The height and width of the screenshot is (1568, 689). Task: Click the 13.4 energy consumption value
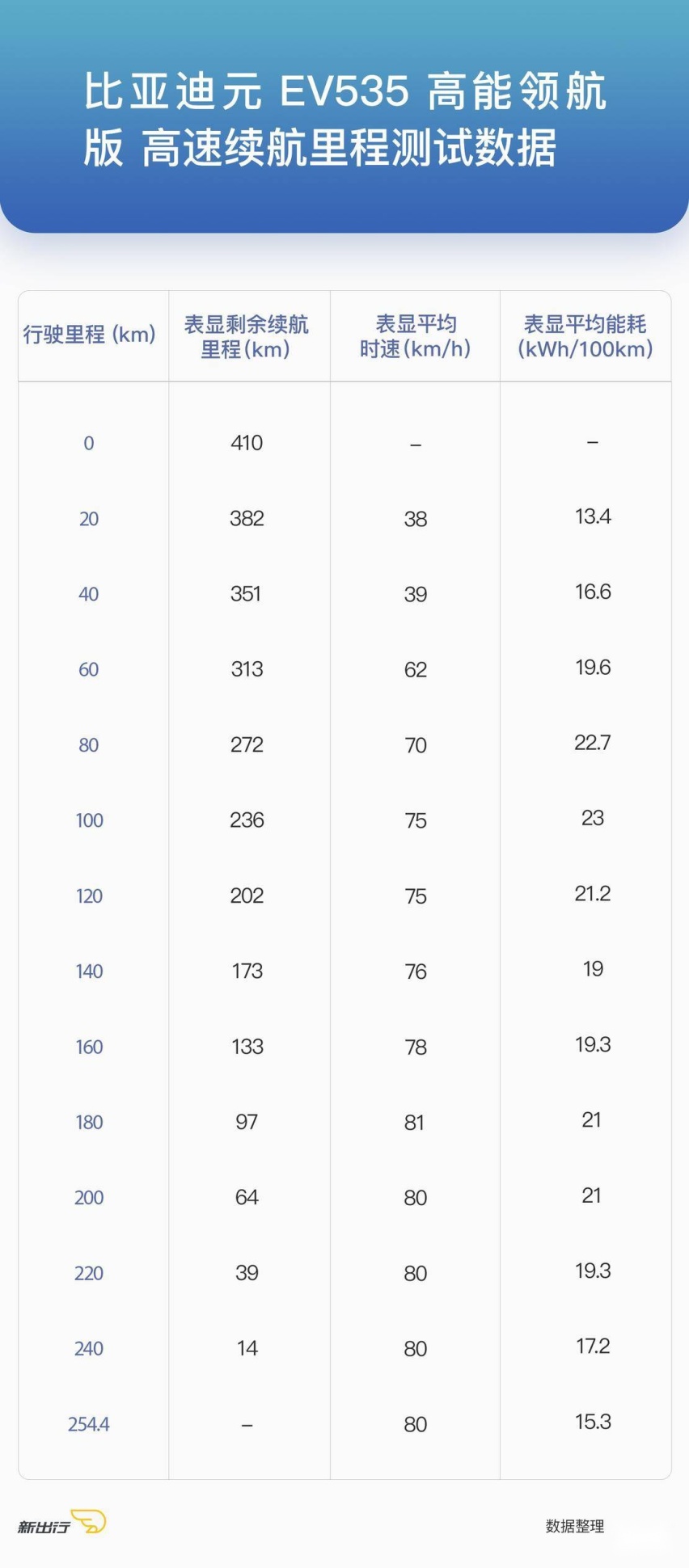593,516
